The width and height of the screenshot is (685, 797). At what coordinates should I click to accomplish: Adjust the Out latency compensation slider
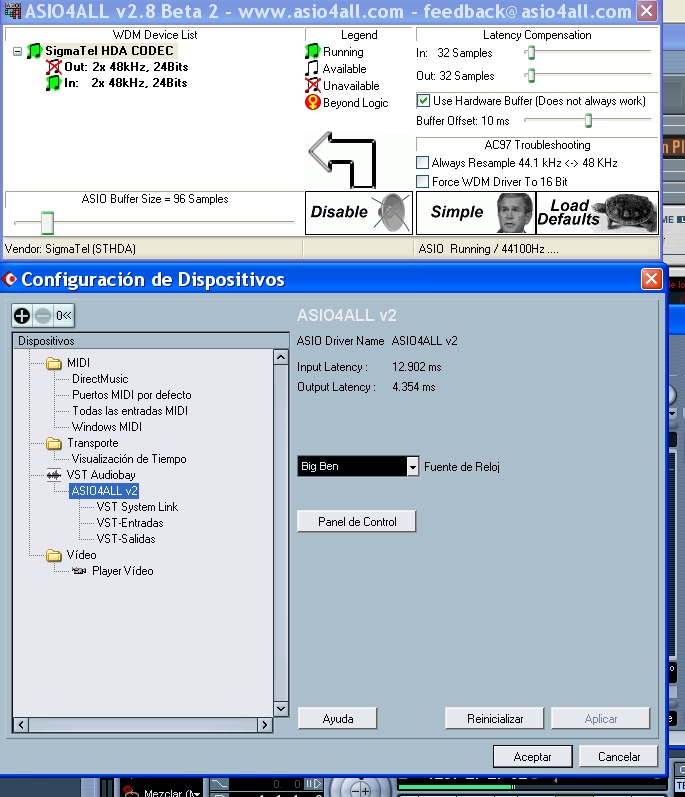(531, 75)
